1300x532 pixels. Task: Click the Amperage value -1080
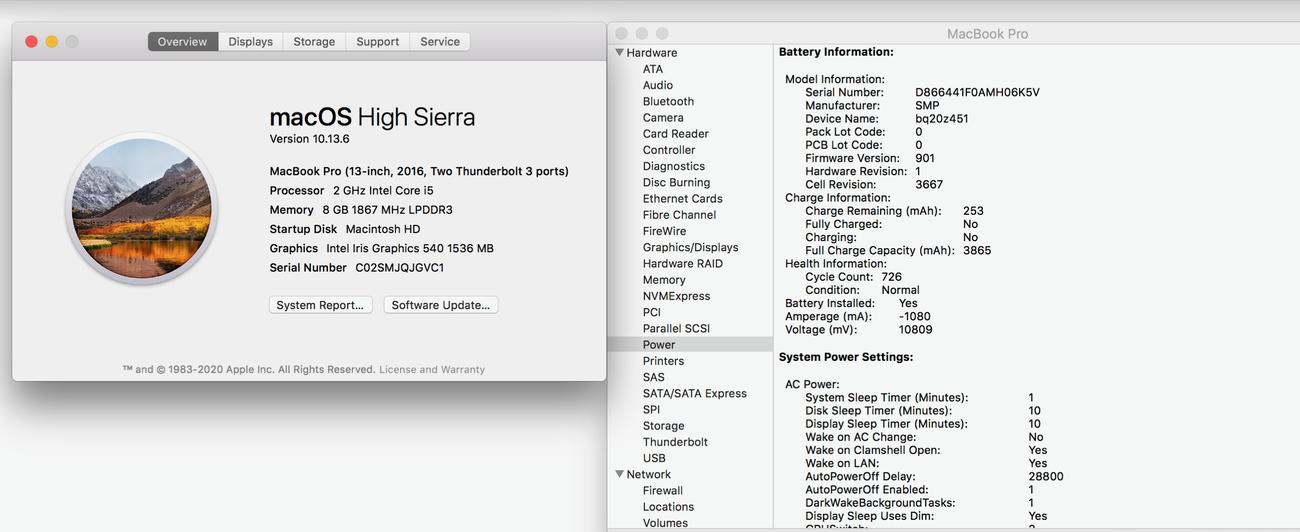915,317
